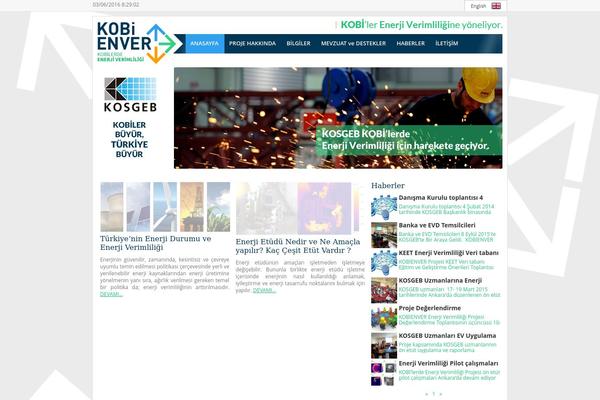This screenshot has width=600, height=400.
Task: Follow DEVAMI link under Türkiye'nin Enerji Durumu
Action: pyautogui.click(x=111, y=294)
